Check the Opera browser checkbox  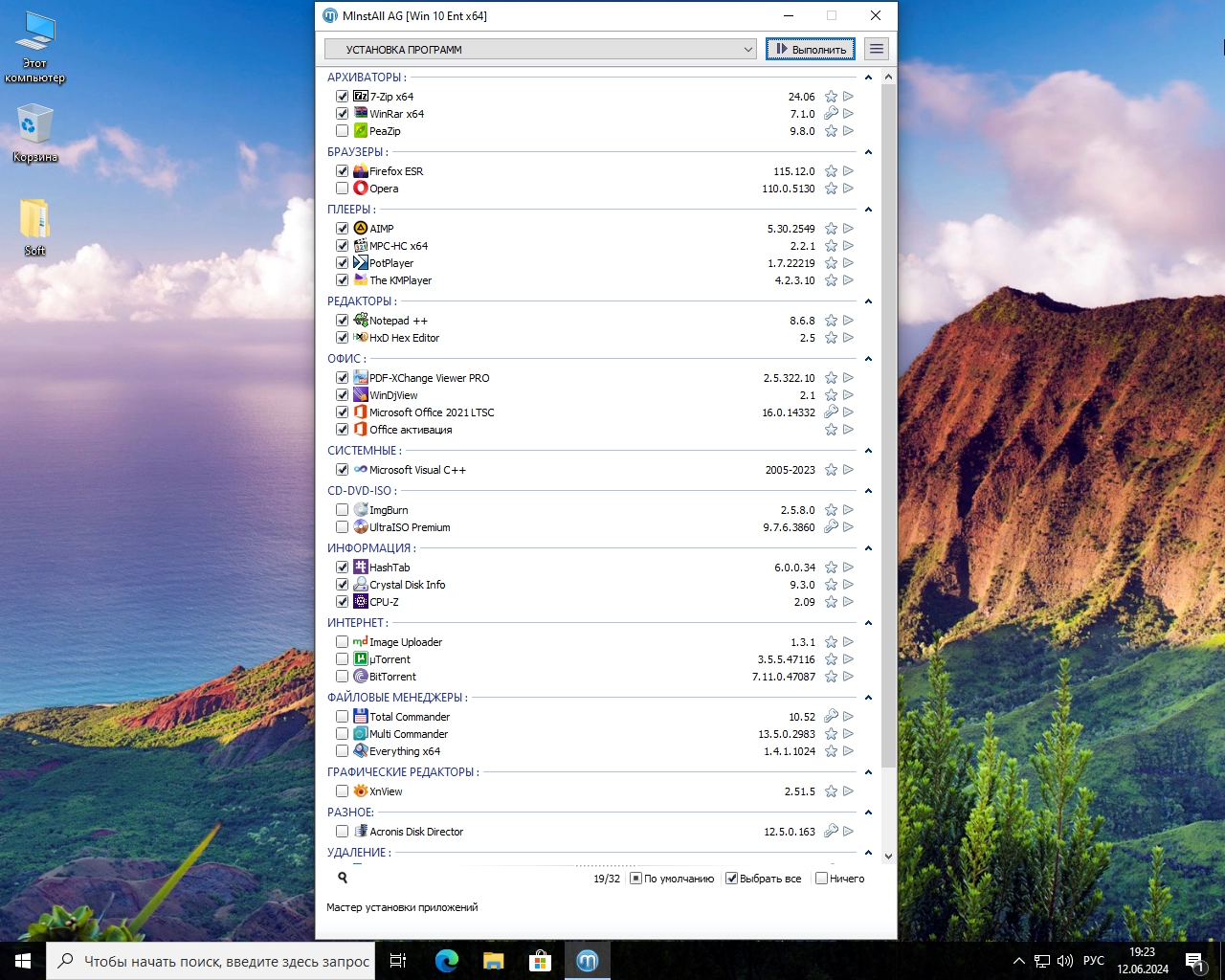[x=342, y=189]
